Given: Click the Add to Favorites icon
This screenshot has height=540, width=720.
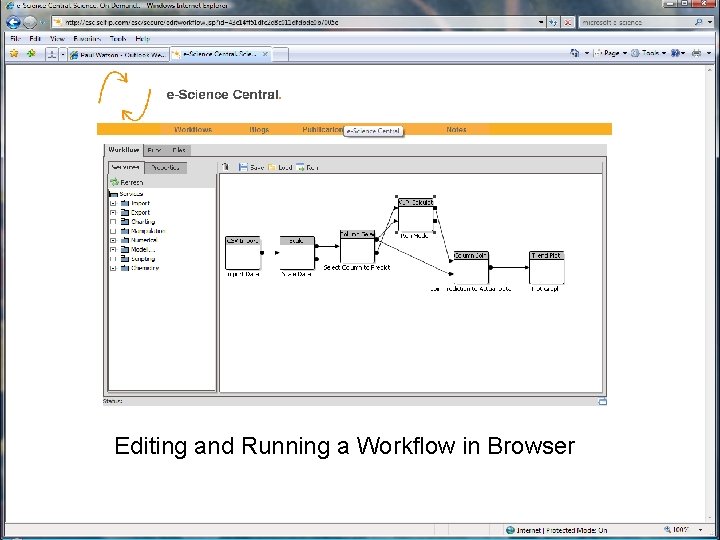Looking at the screenshot, I should pyautogui.click(x=31, y=54).
